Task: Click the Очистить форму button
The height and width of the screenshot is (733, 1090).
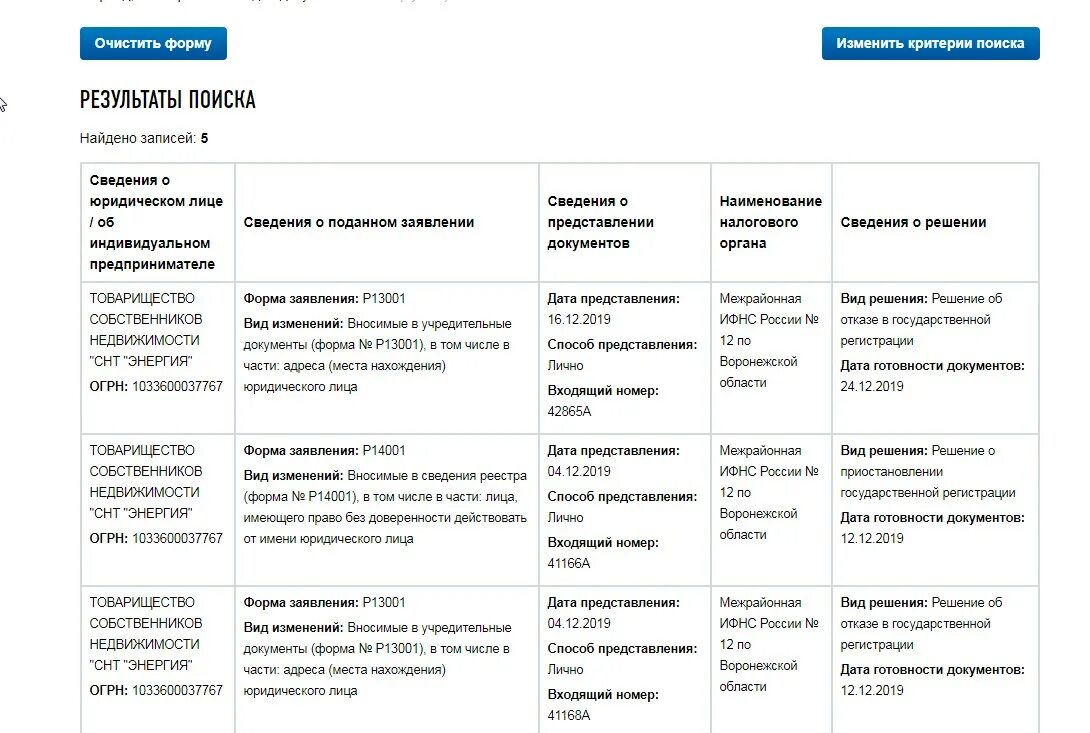Action: point(153,44)
